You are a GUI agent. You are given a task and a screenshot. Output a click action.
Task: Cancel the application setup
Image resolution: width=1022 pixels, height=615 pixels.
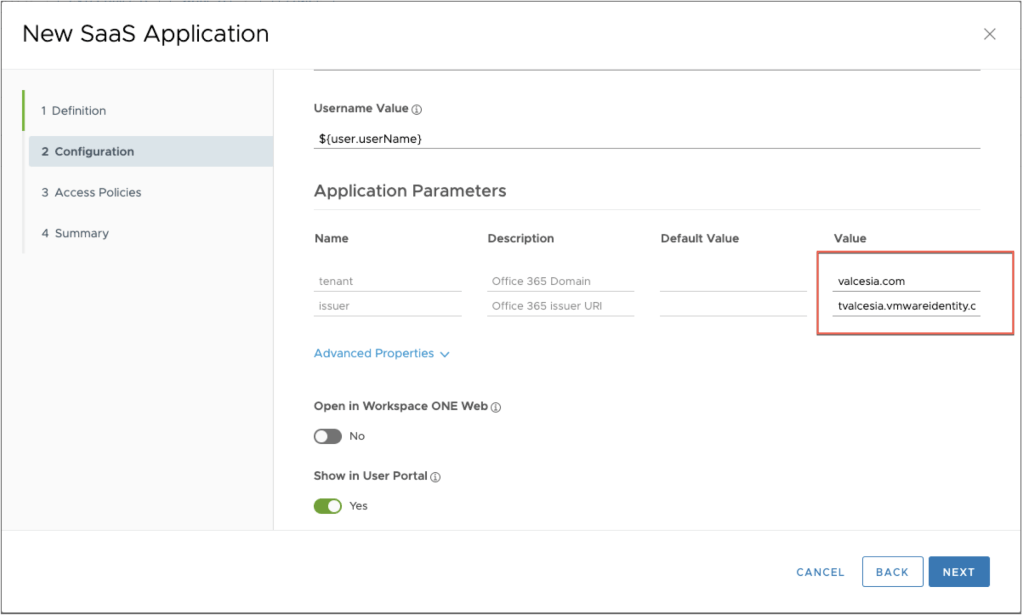[x=820, y=572]
